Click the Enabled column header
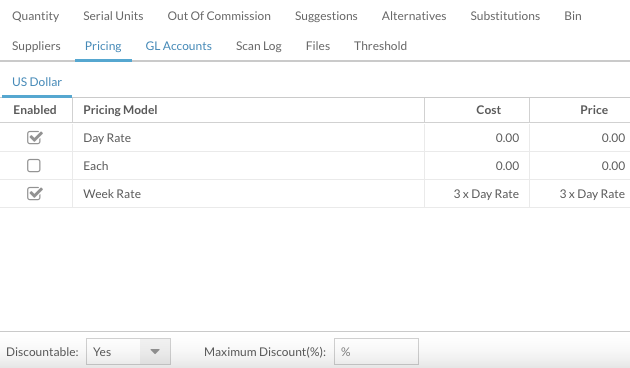Viewport: 630px width, 368px height. (35, 110)
